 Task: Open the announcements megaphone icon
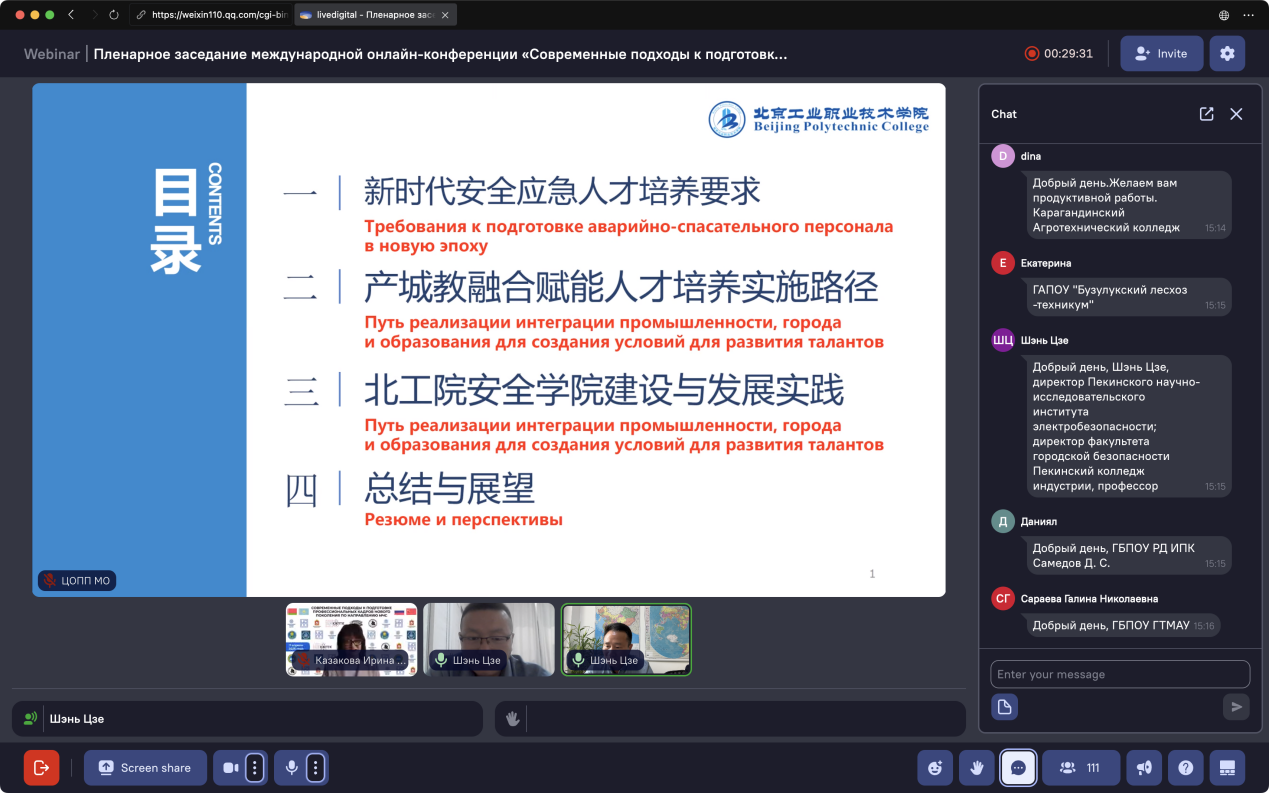pyautogui.click(x=1144, y=768)
